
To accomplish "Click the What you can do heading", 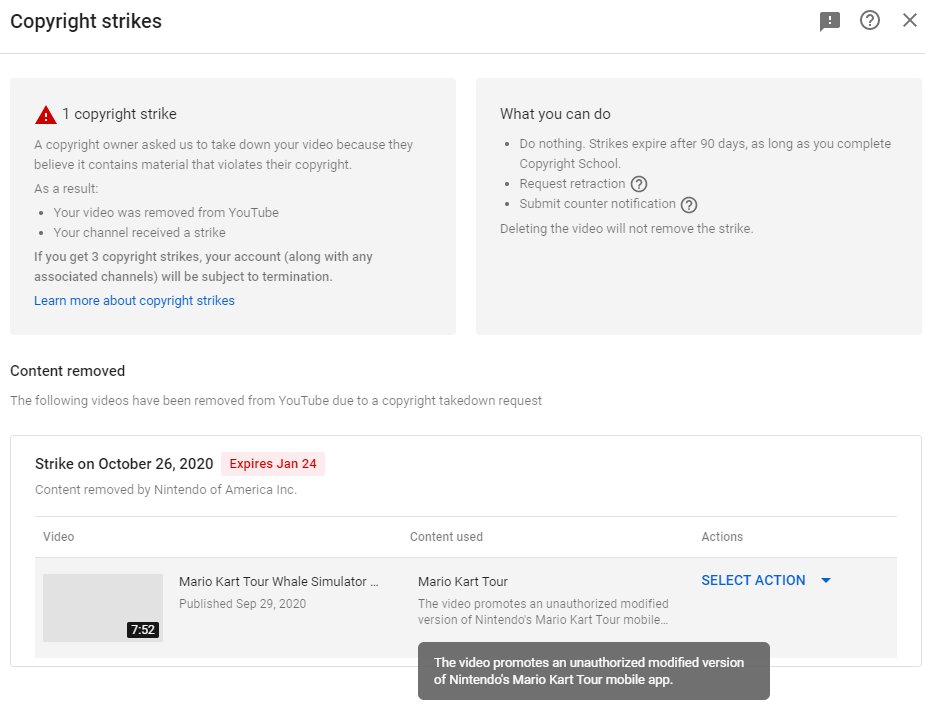I will tap(555, 114).
